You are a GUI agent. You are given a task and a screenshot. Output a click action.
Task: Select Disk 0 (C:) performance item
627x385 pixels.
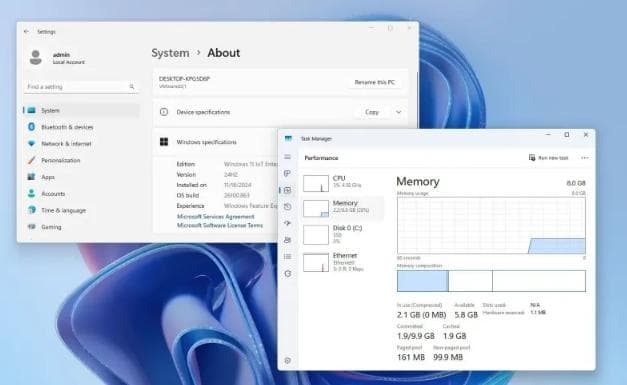coord(342,234)
